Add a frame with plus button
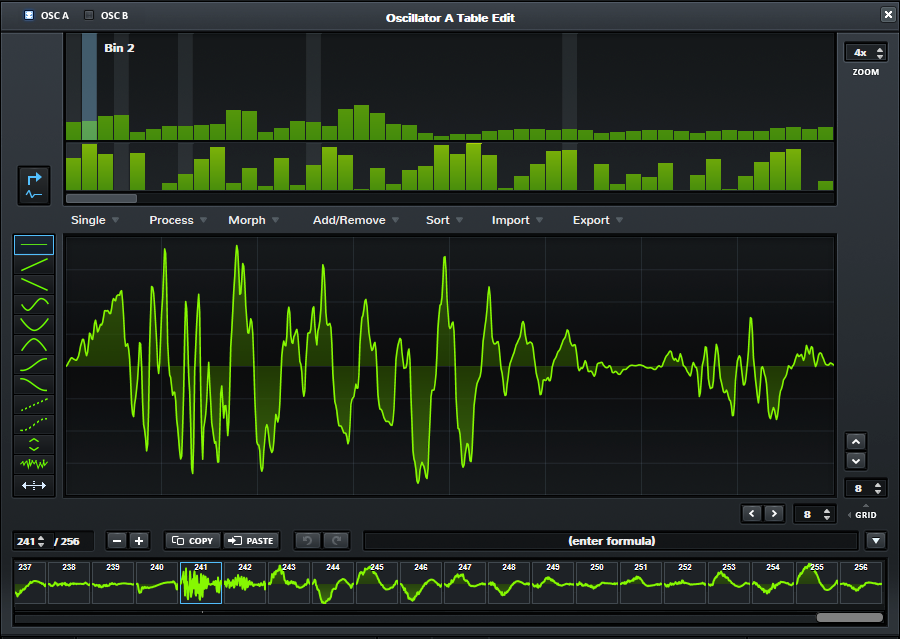Image resolution: width=900 pixels, height=639 pixels. [x=139, y=541]
